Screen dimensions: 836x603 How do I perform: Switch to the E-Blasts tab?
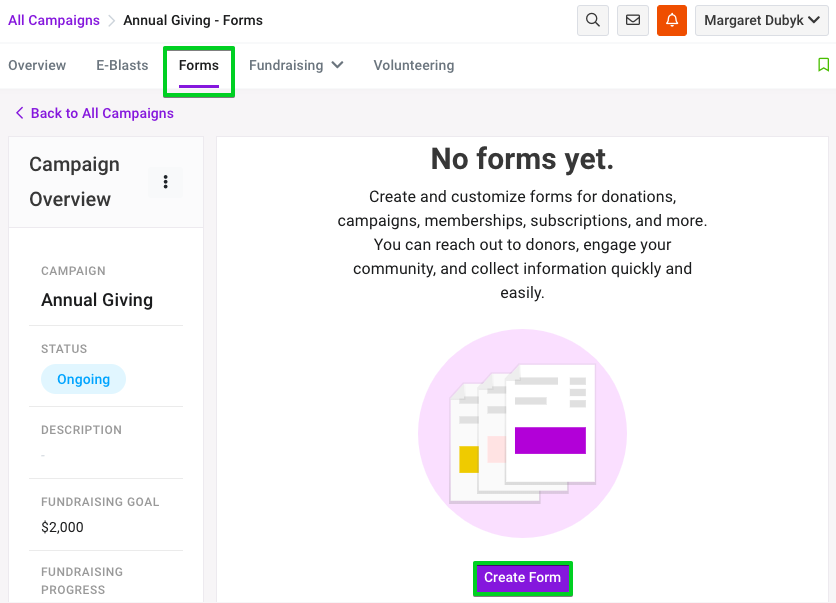tap(122, 65)
